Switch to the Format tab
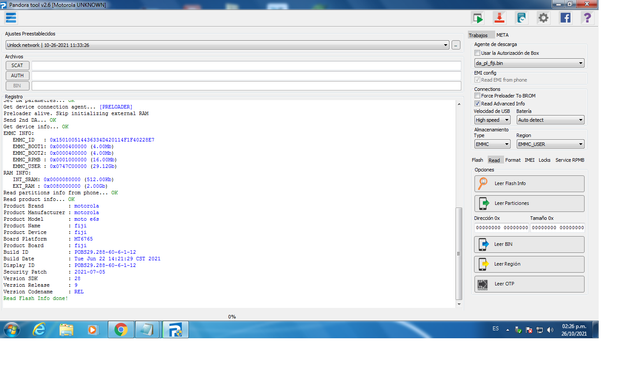Image resolution: width=640 pixels, height=386 pixels. tap(513, 160)
